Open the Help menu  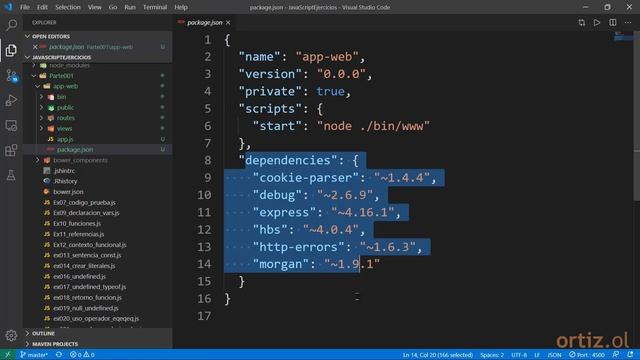(x=181, y=7)
